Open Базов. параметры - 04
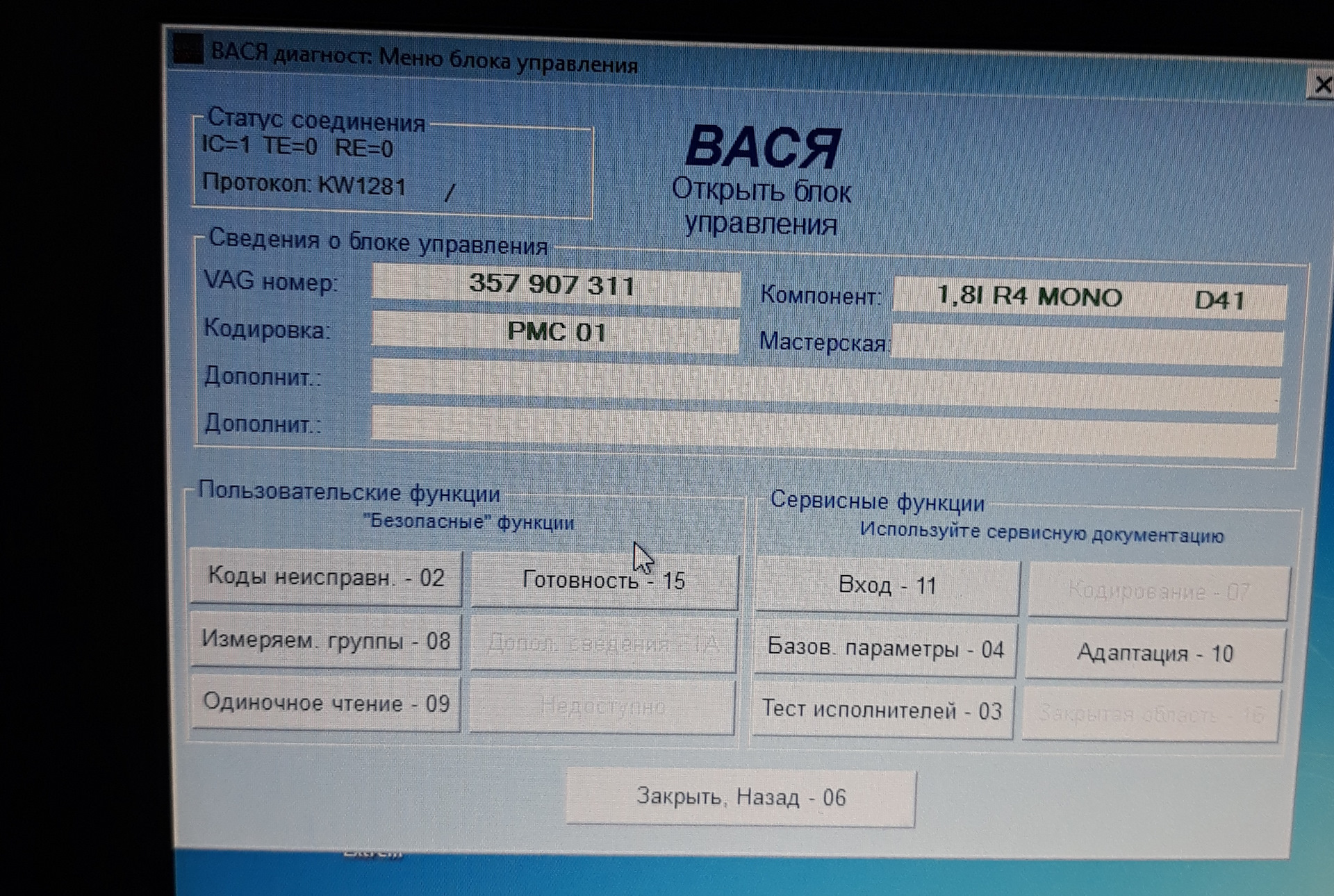This screenshot has height=896, width=1334. (884, 649)
